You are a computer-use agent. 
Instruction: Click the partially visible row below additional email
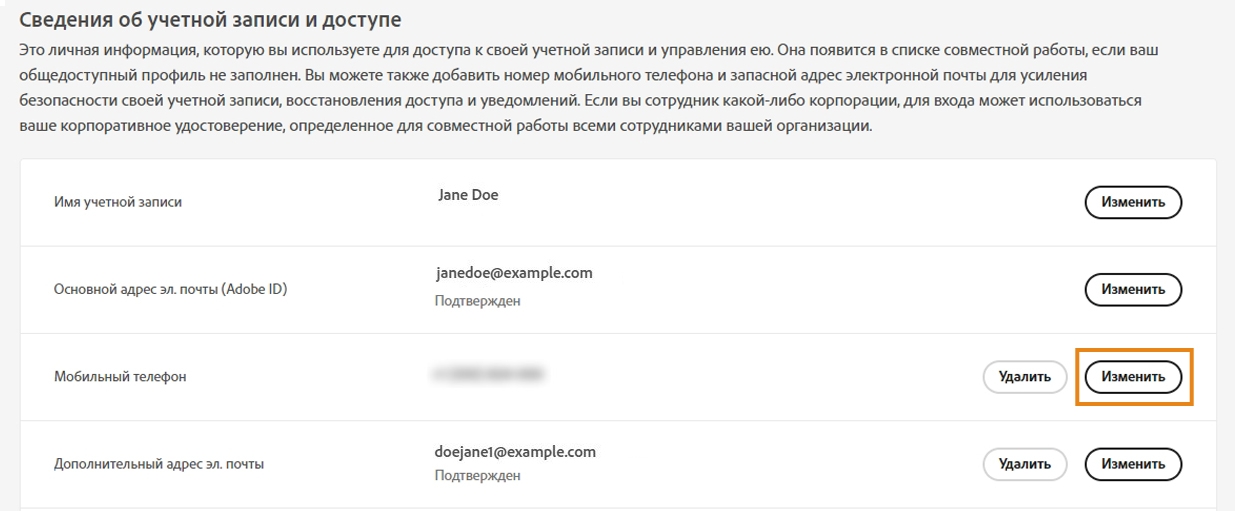pyautogui.click(x=617, y=508)
